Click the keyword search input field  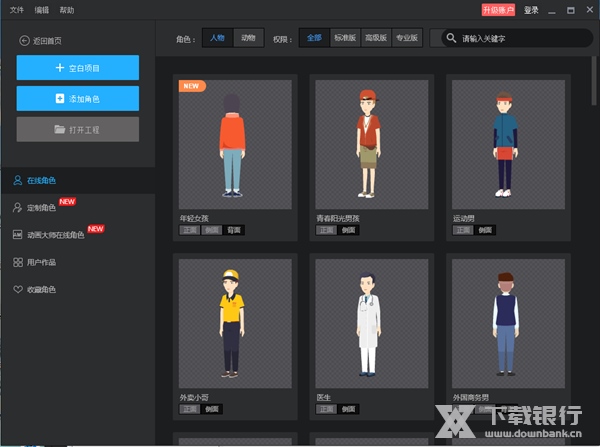(x=520, y=39)
